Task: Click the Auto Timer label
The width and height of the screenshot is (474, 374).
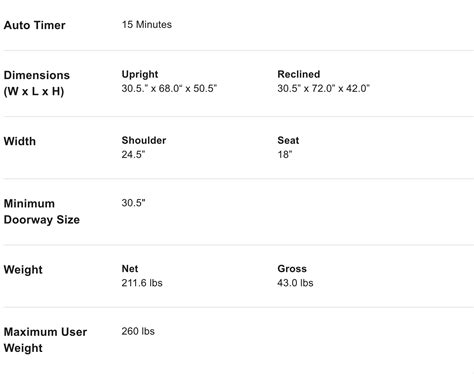Action: tap(34, 25)
